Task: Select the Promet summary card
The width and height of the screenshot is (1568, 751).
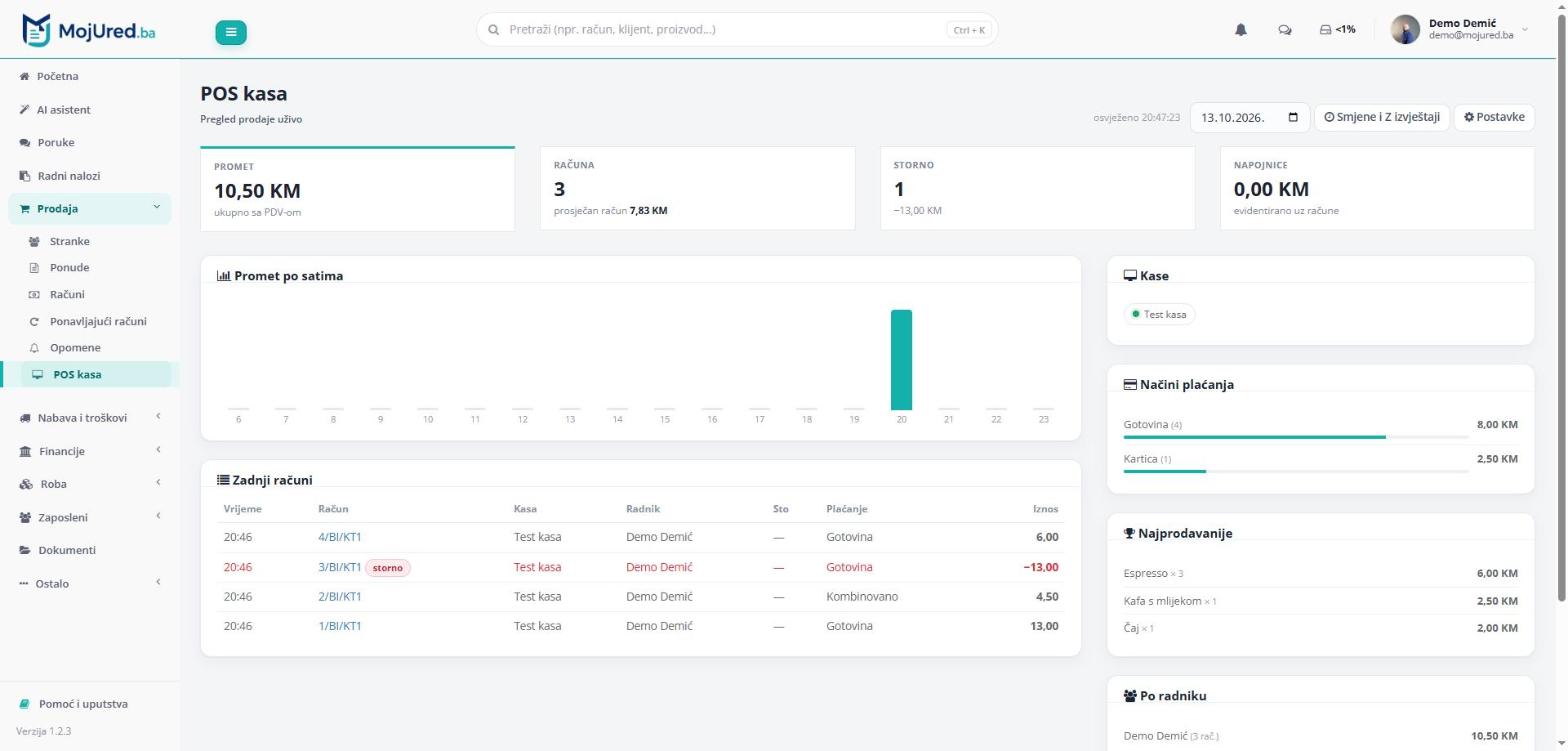Action: pyautogui.click(x=358, y=189)
